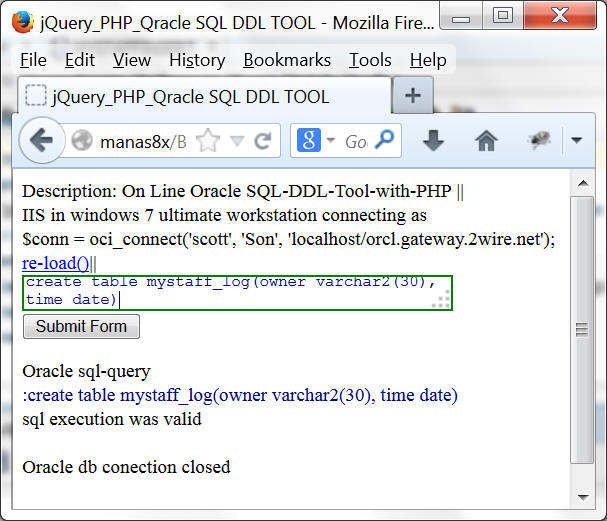Click the globe site identity icon
This screenshot has height=521, width=607.
[82, 140]
